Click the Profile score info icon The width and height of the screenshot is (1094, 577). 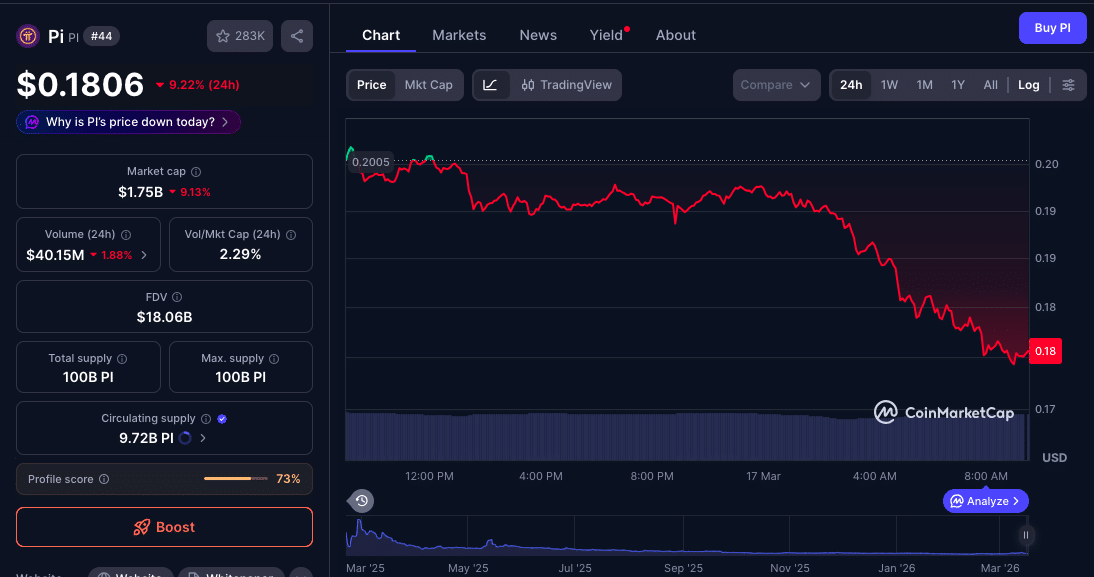104,479
